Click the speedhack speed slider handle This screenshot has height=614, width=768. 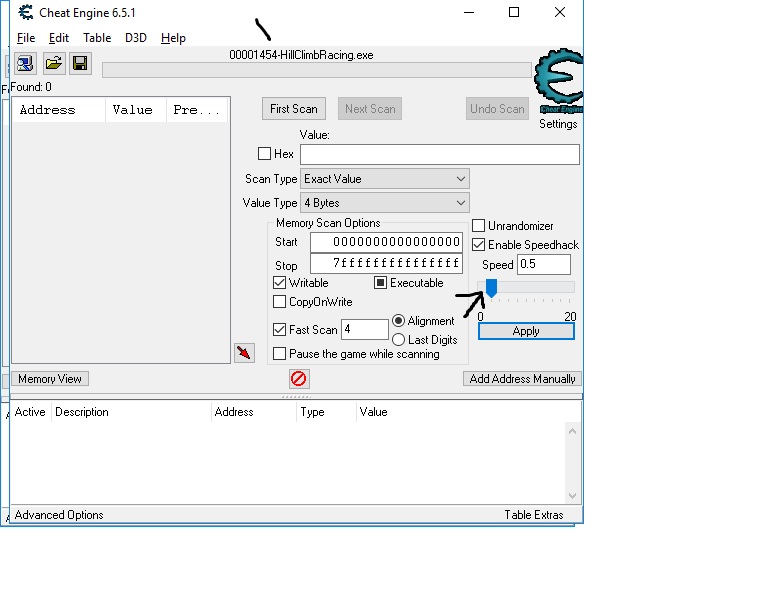coord(491,288)
